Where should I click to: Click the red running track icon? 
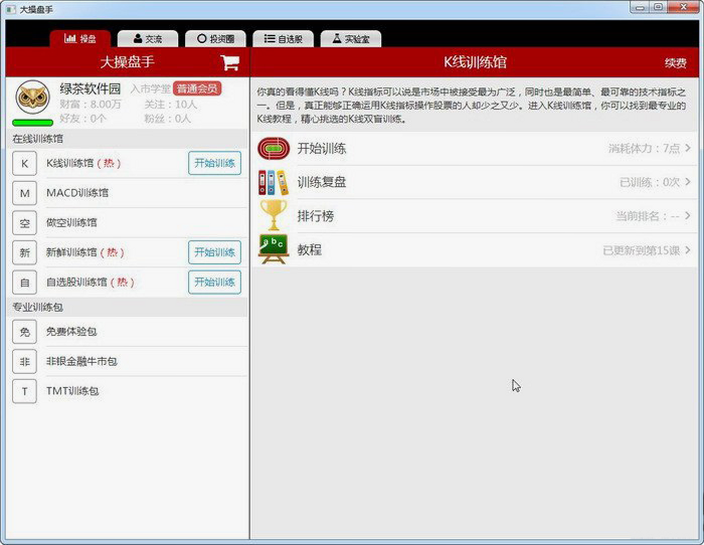273,149
